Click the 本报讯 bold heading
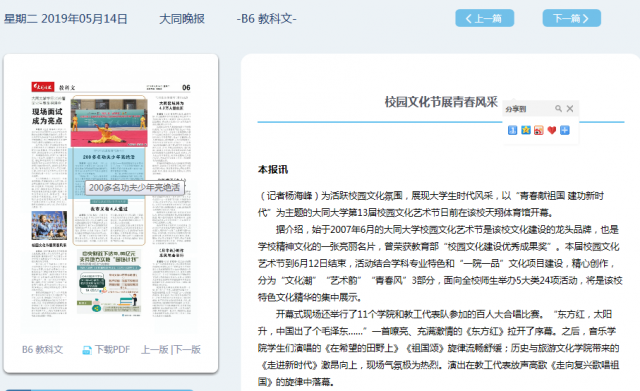 tap(273, 170)
